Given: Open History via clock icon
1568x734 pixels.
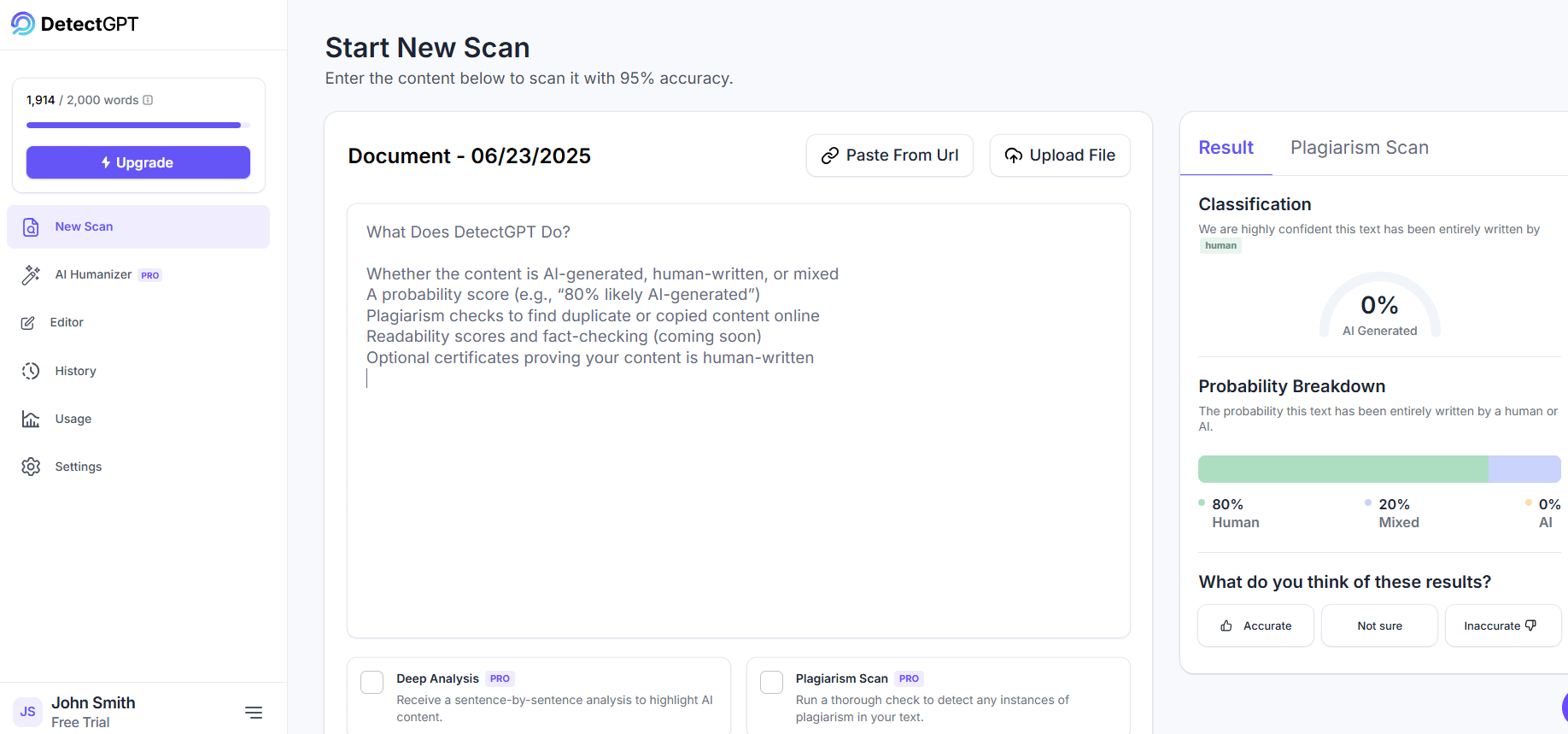Looking at the screenshot, I should (31, 371).
